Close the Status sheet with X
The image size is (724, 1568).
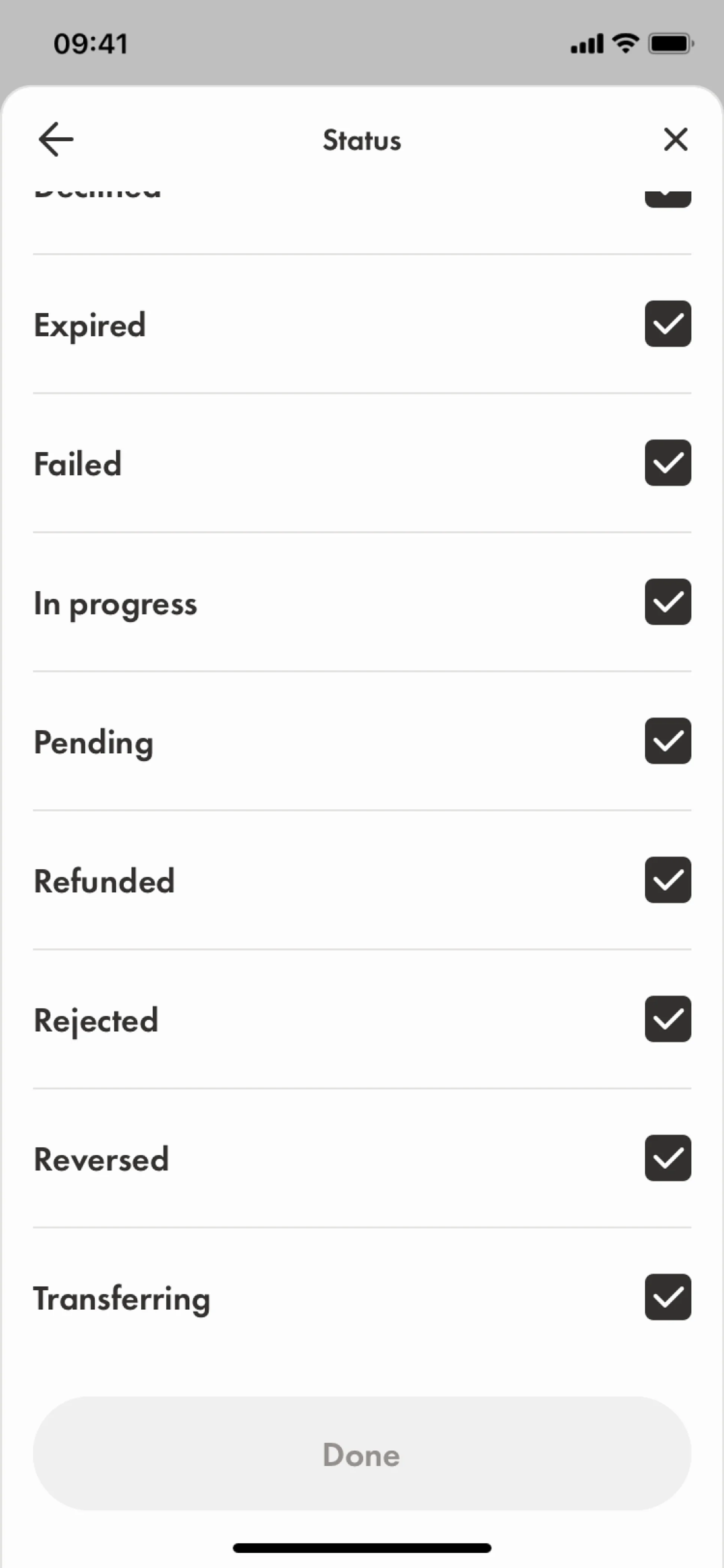pyautogui.click(x=675, y=140)
